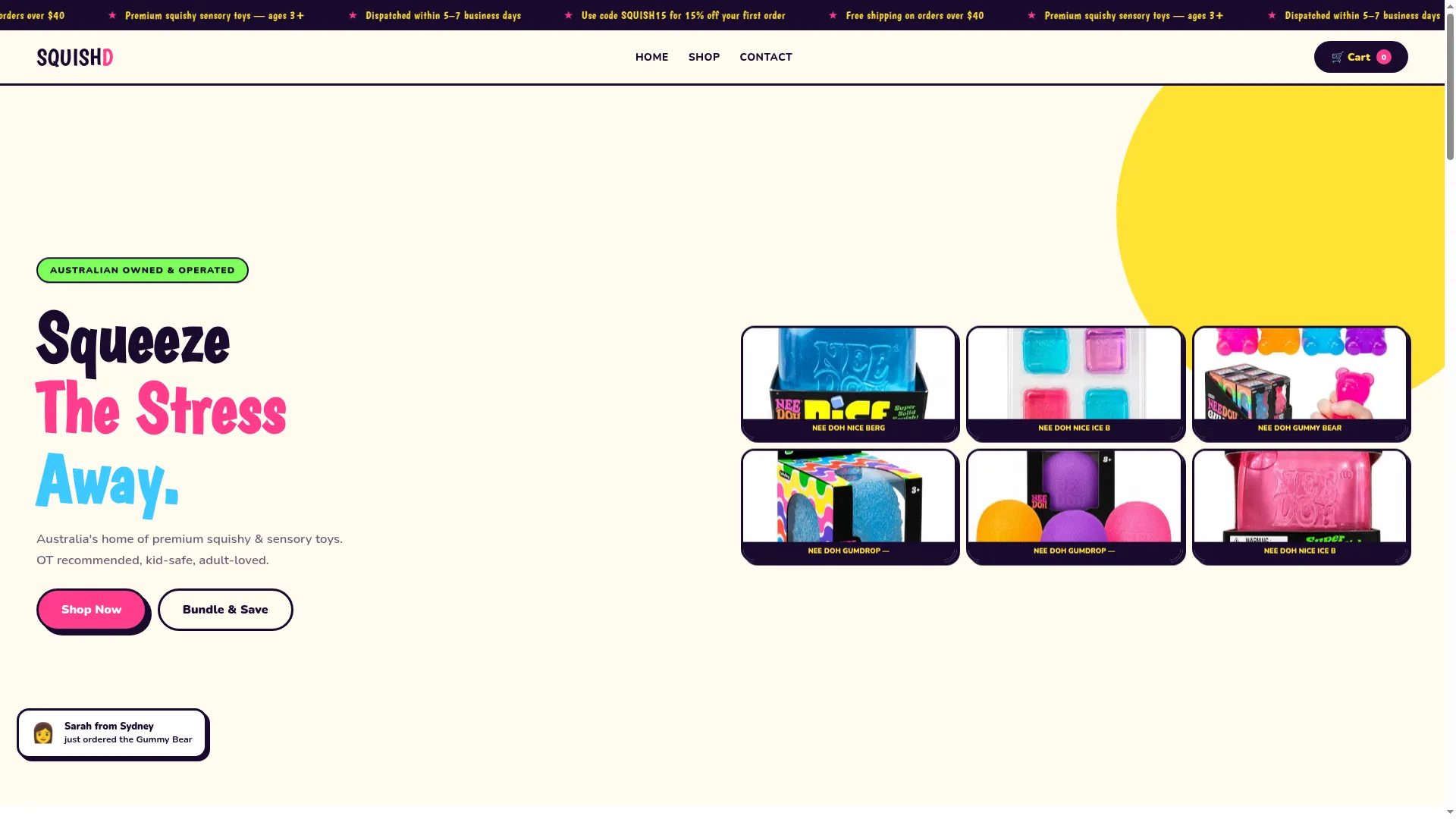Viewport: 1456px width, 819px height.
Task: Click the Bundle & Save button
Action: [225, 610]
